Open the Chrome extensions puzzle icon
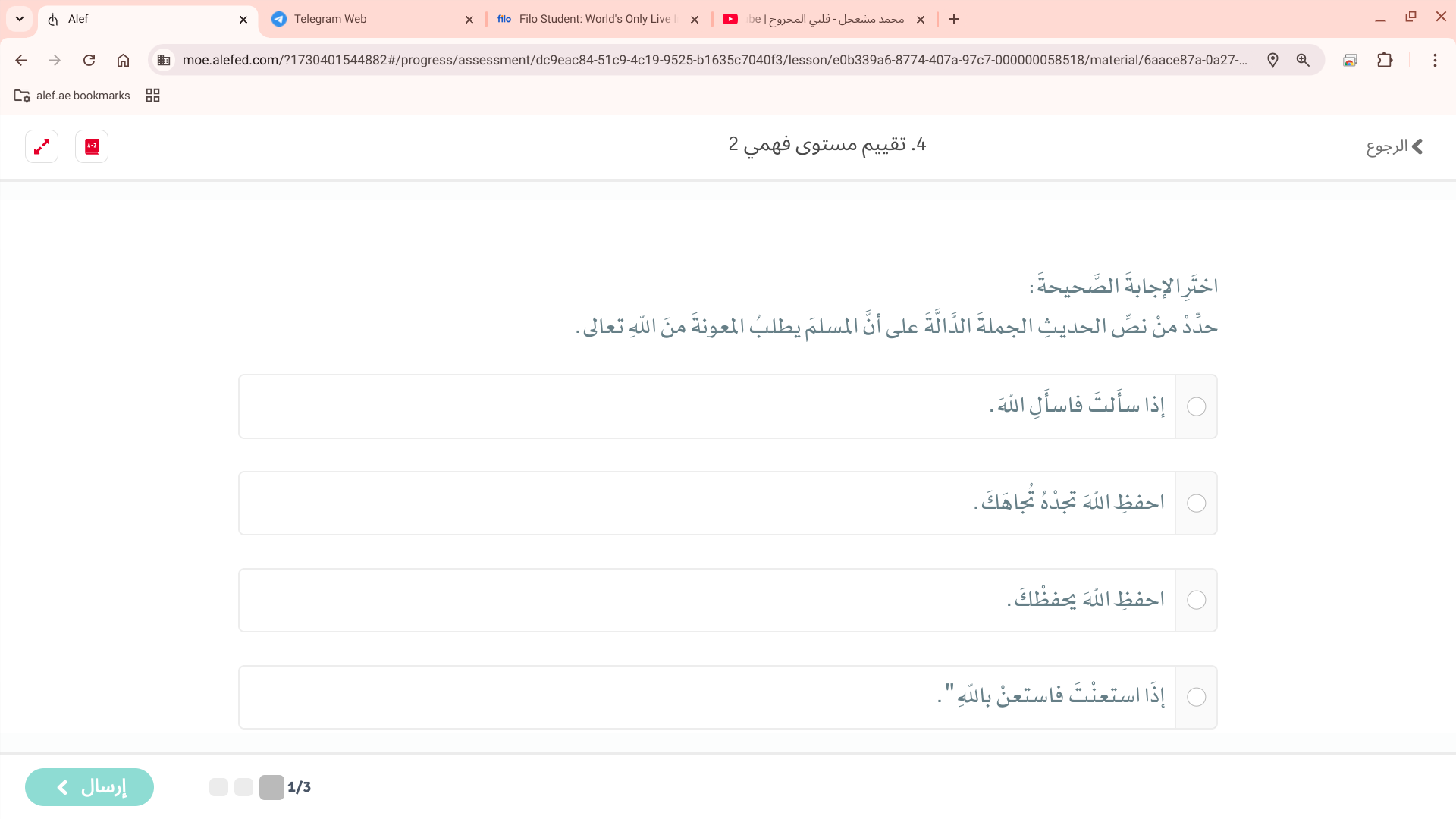The height and width of the screenshot is (819, 1456). (x=1385, y=60)
